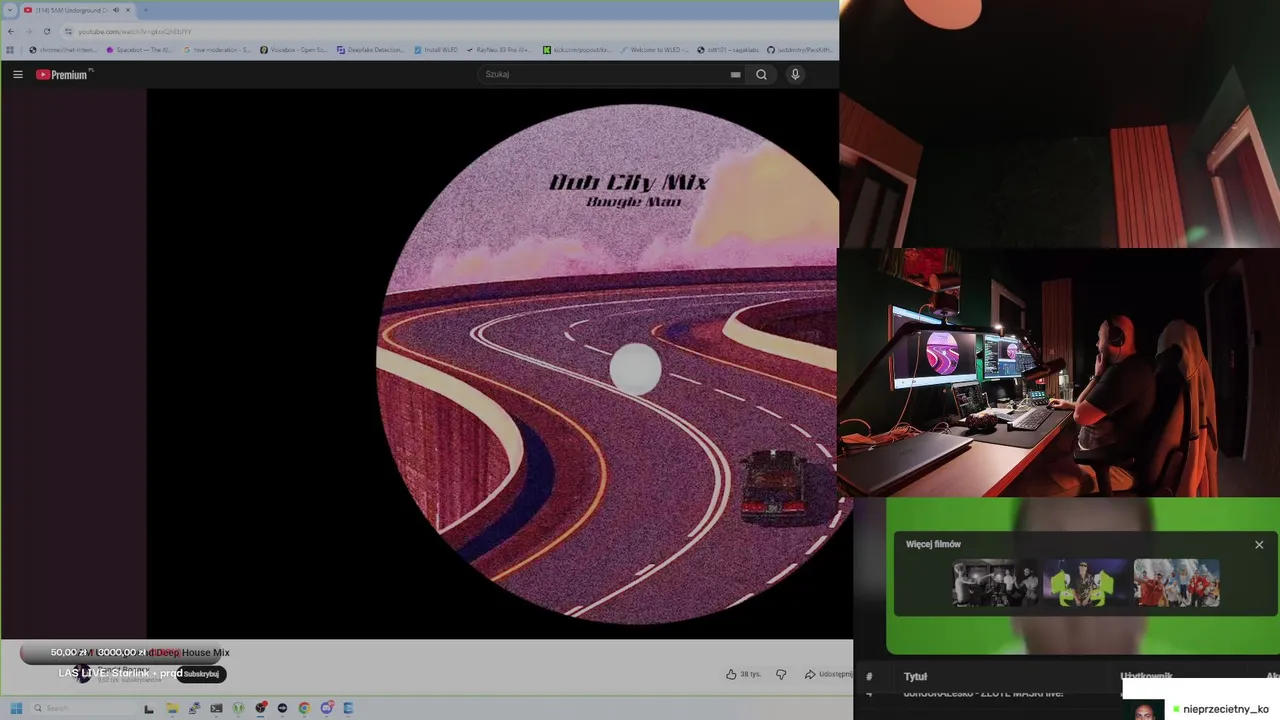Open the Windows Start menu
1280x720 pixels.
pyautogui.click(x=16, y=708)
